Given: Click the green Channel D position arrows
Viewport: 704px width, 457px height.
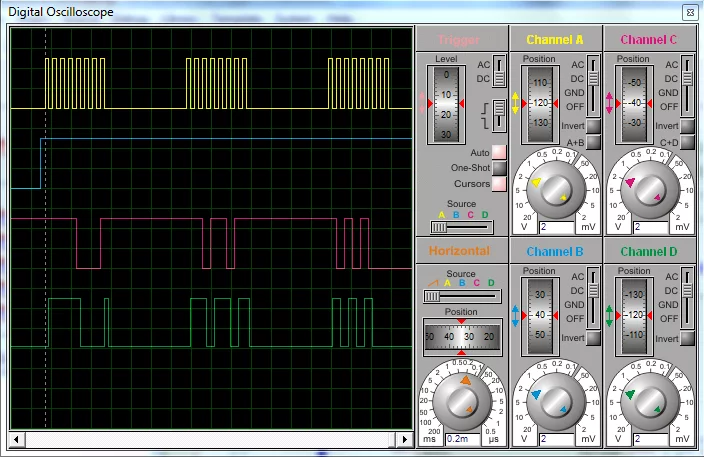Looking at the screenshot, I should (609, 316).
